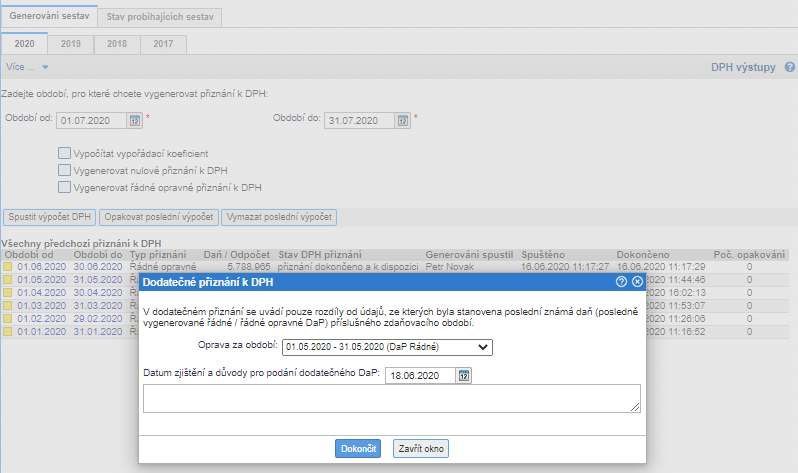Click help icon next to DPH výstupy
Screen dimensions: 798x473
point(789,67)
